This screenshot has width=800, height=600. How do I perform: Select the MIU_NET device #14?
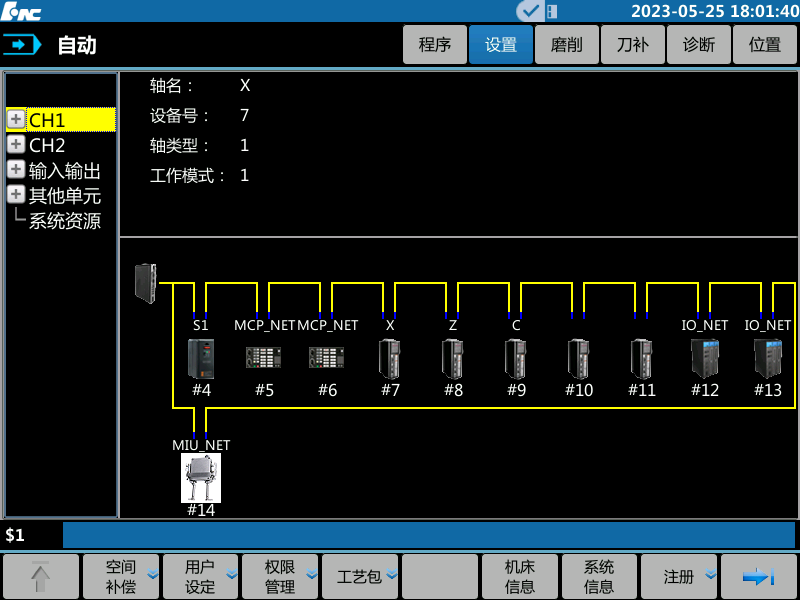coord(201,478)
